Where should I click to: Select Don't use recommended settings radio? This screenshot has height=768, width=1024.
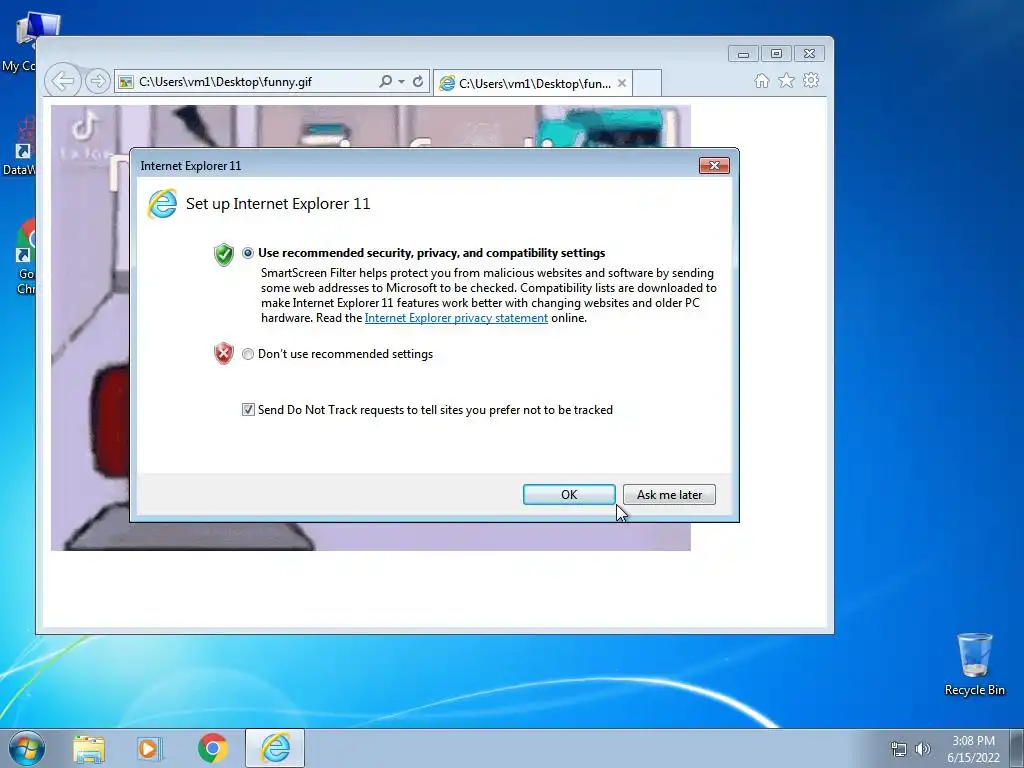point(248,354)
